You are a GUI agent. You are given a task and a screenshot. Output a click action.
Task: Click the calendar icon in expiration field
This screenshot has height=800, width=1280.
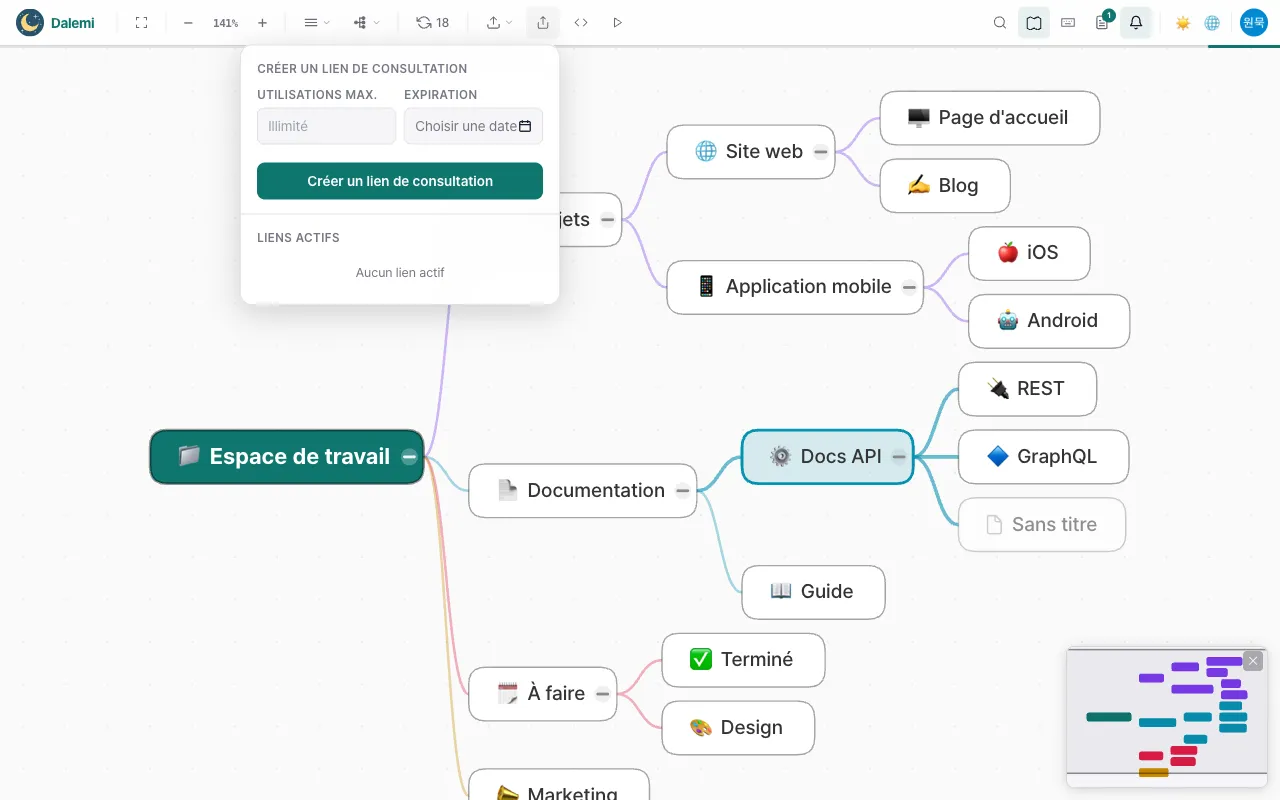point(525,126)
